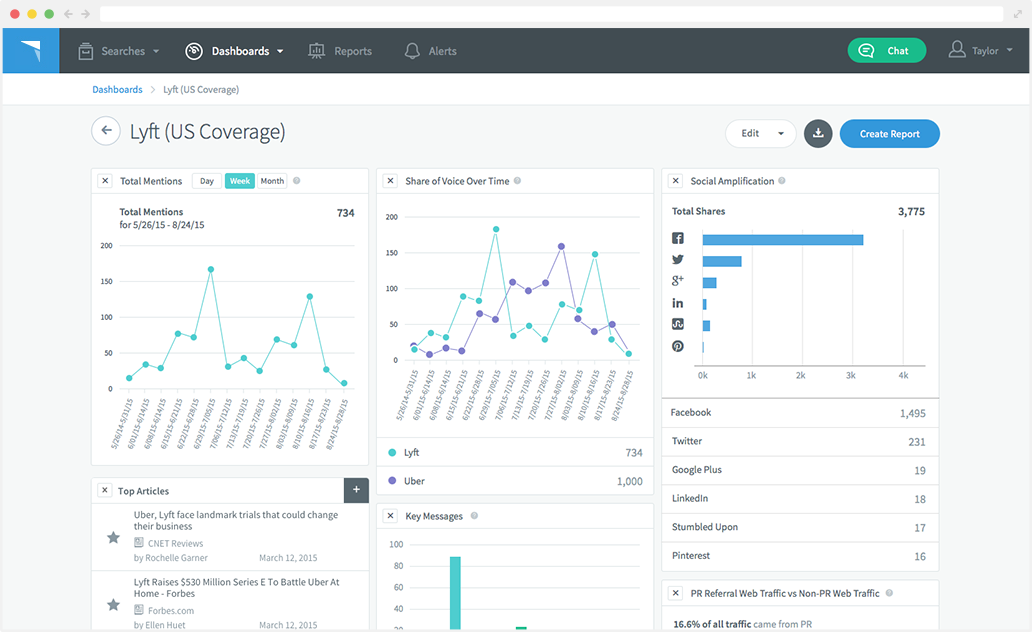Screen dimensions: 1032x632
Task: Click the Dashboards gauge icon
Action: coord(194,51)
